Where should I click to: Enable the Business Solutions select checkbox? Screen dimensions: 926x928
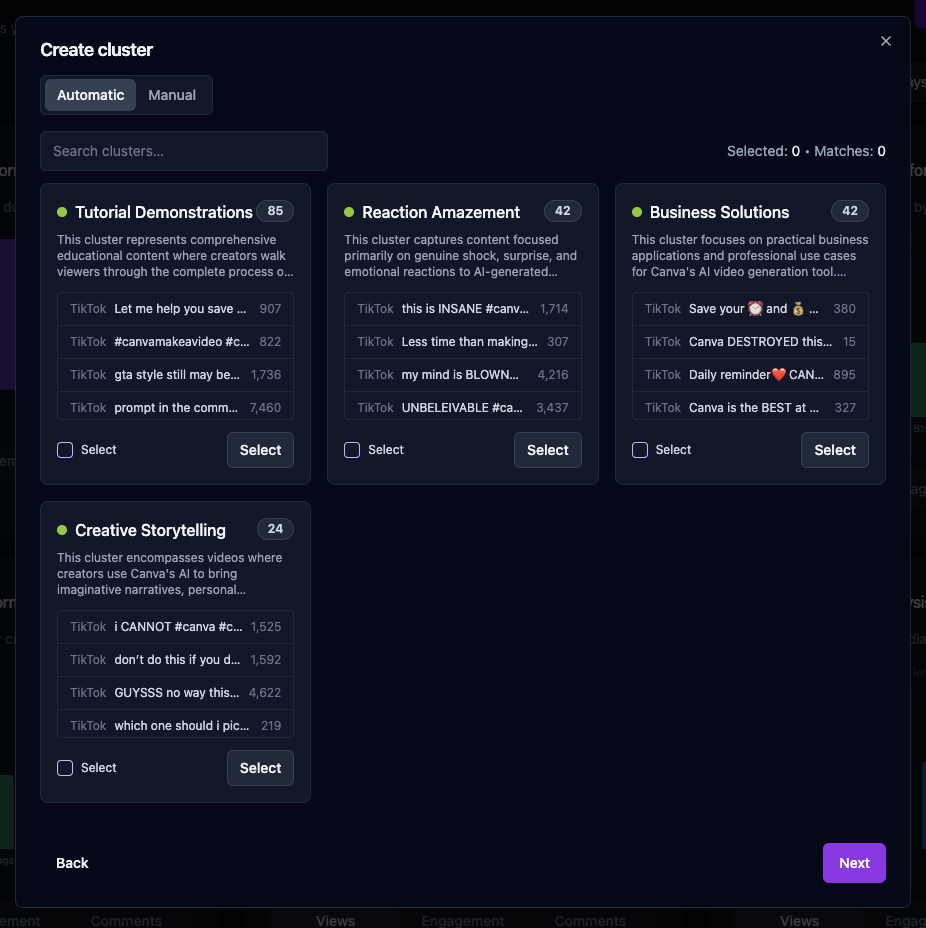[640, 450]
